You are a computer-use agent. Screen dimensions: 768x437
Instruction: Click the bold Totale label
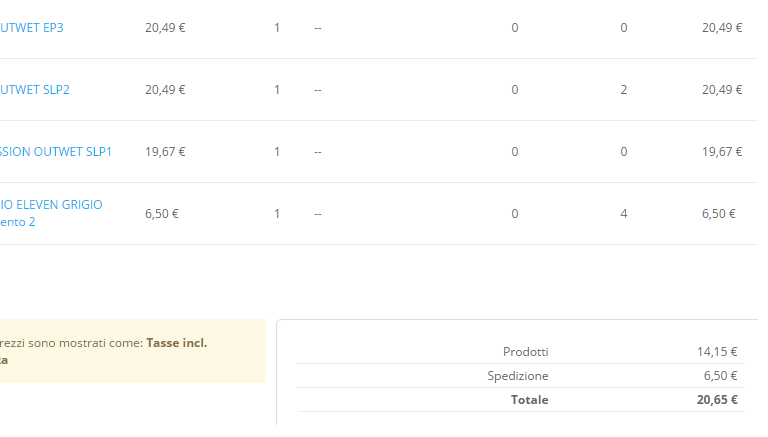tap(529, 400)
